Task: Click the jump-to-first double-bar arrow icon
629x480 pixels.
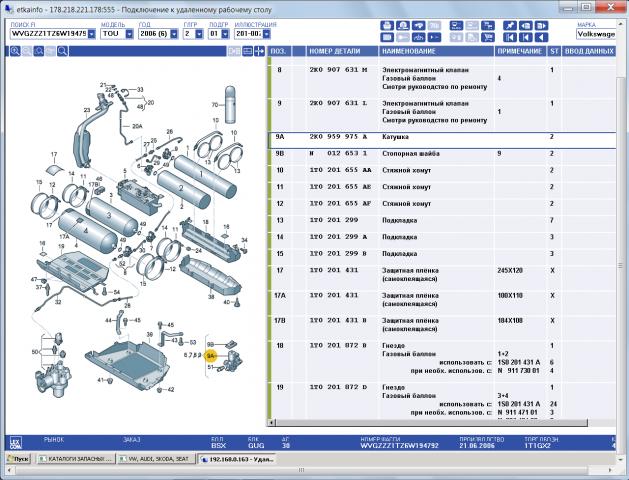Action: [x=510, y=38]
